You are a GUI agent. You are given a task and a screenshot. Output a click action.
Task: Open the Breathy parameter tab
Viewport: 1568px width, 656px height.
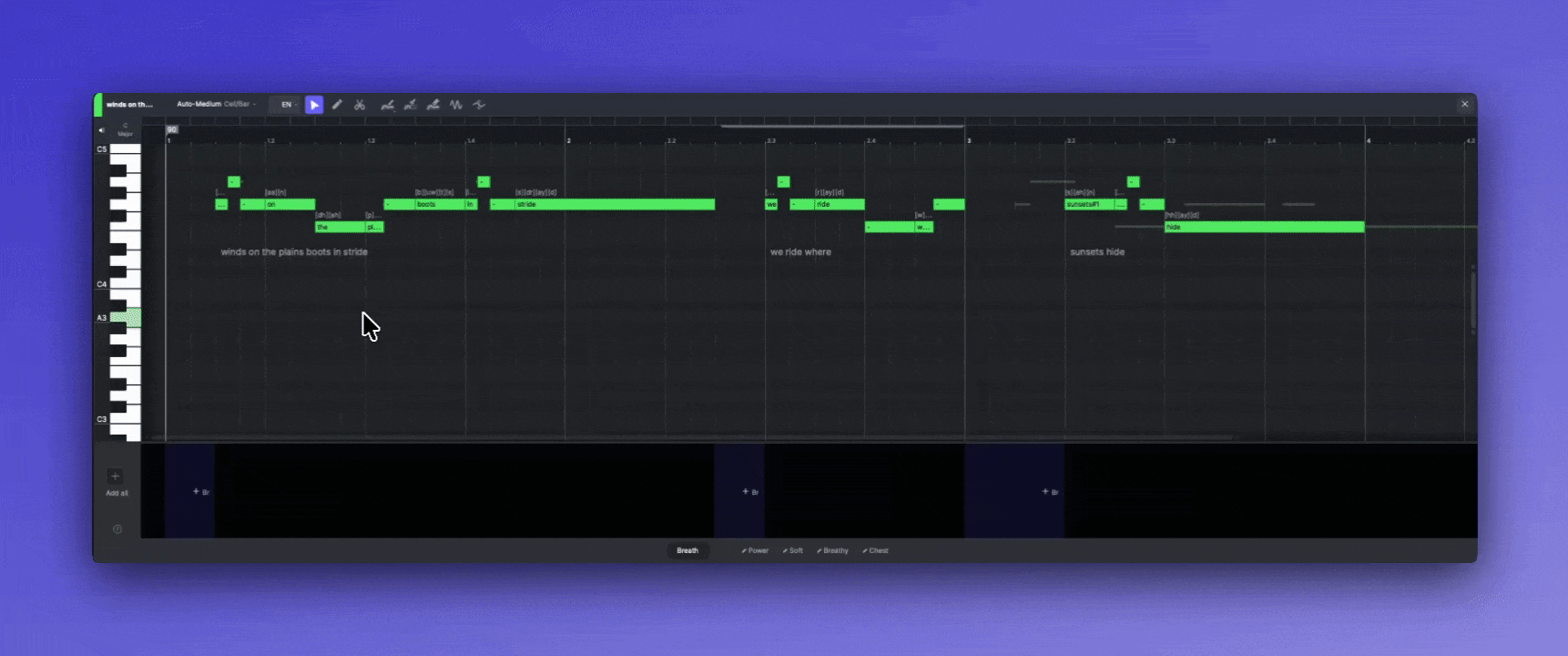point(832,550)
